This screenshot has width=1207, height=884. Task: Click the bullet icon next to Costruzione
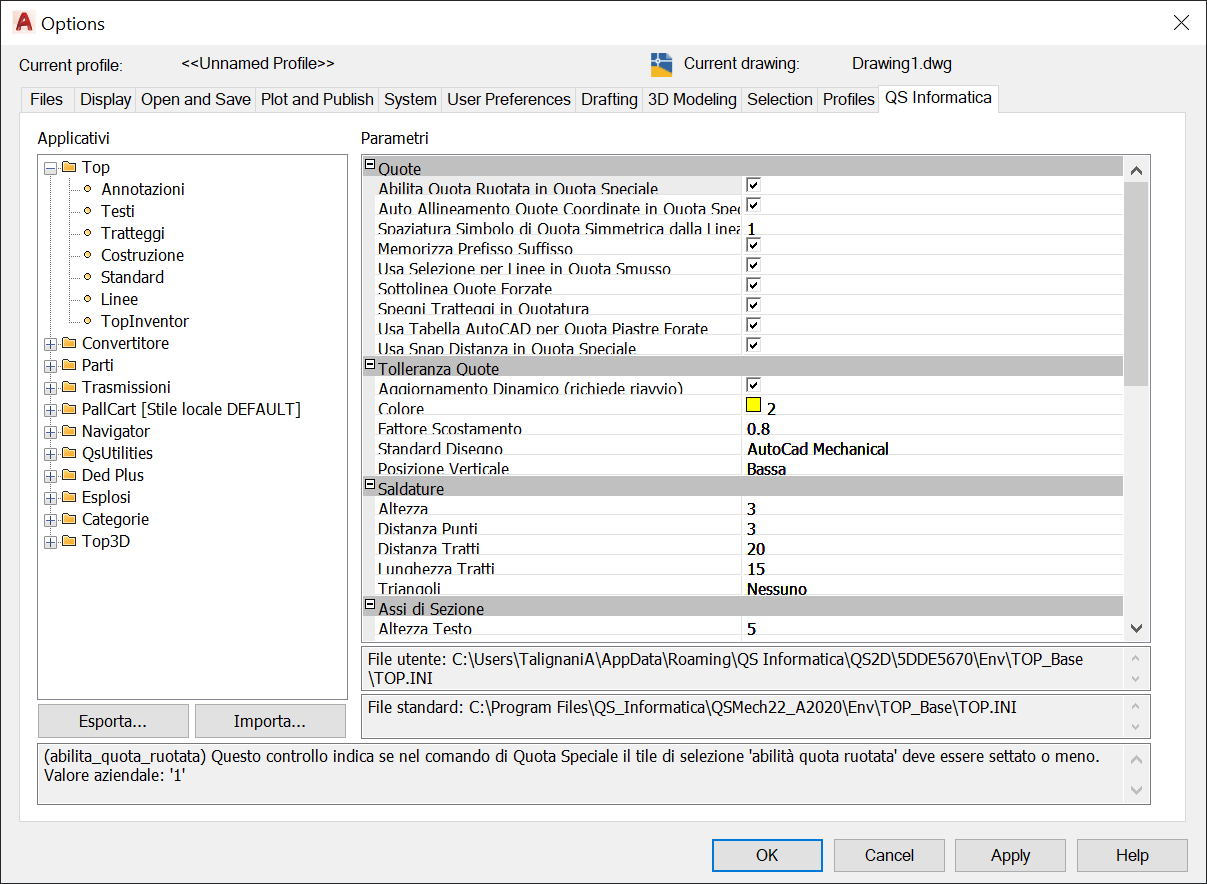[x=87, y=255]
